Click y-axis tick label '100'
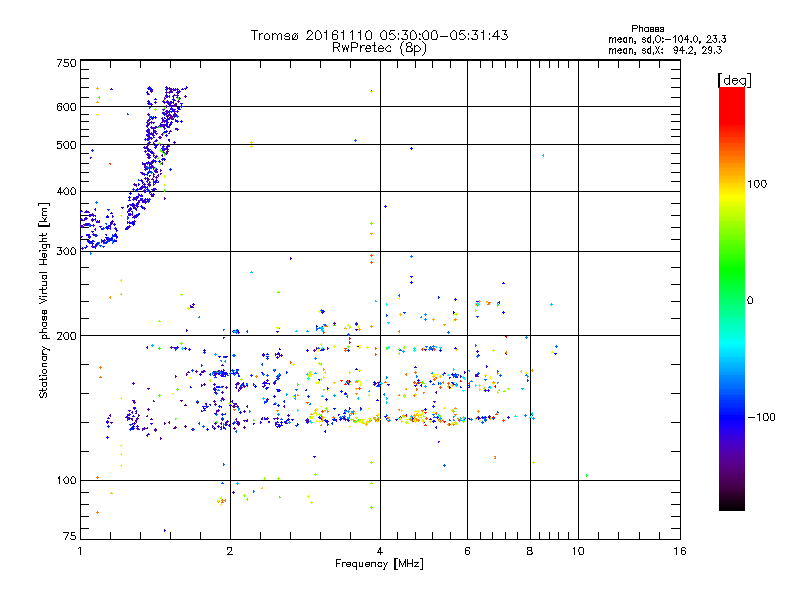 click(66, 480)
